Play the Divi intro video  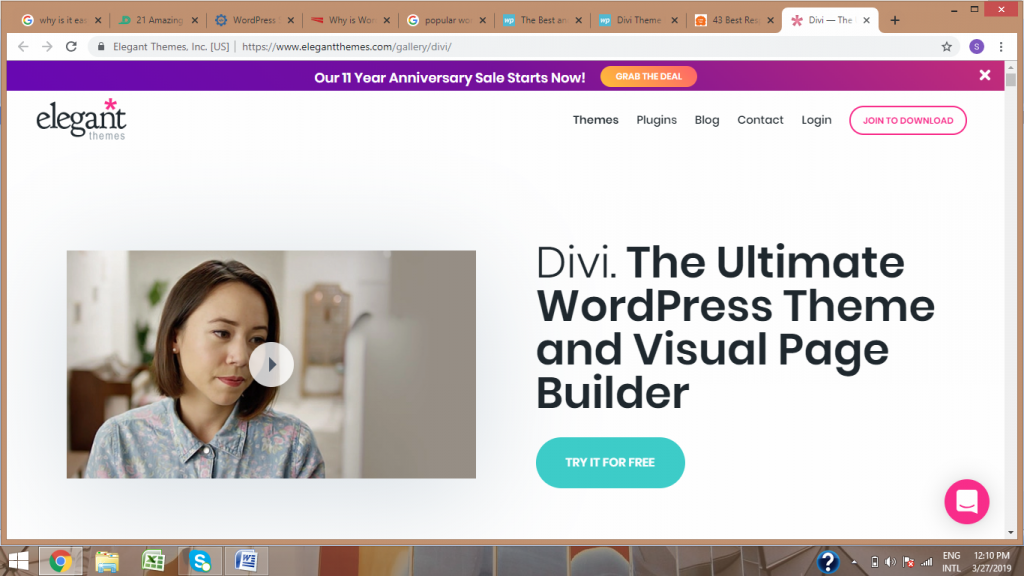(271, 364)
